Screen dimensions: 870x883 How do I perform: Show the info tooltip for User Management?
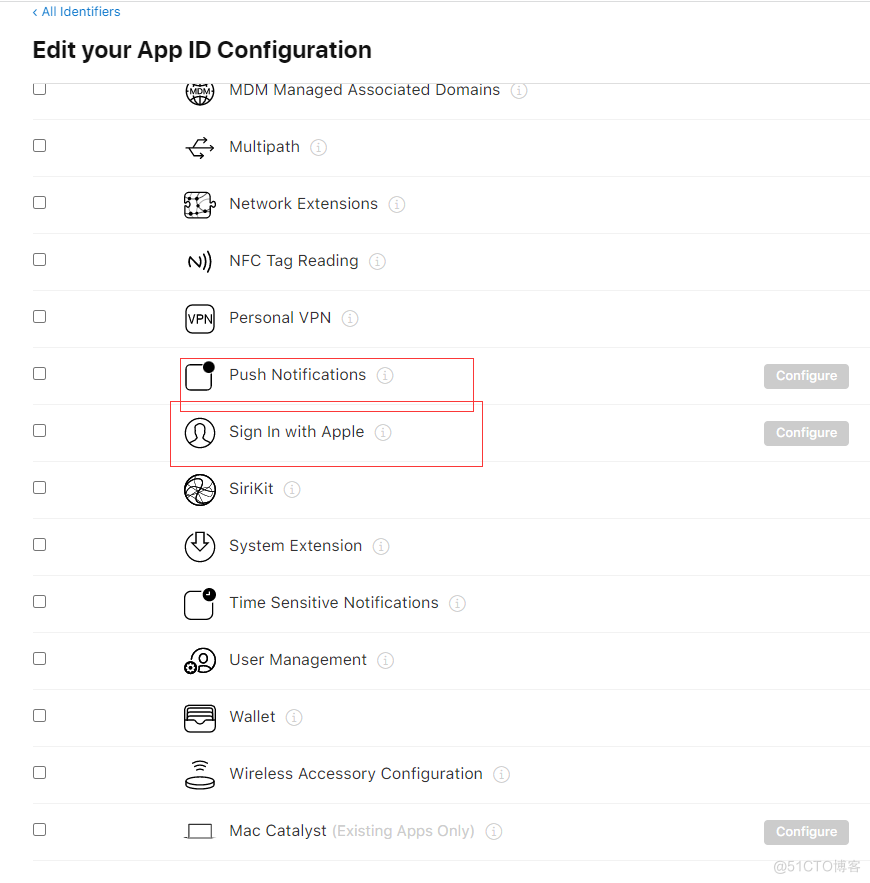point(386,661)
